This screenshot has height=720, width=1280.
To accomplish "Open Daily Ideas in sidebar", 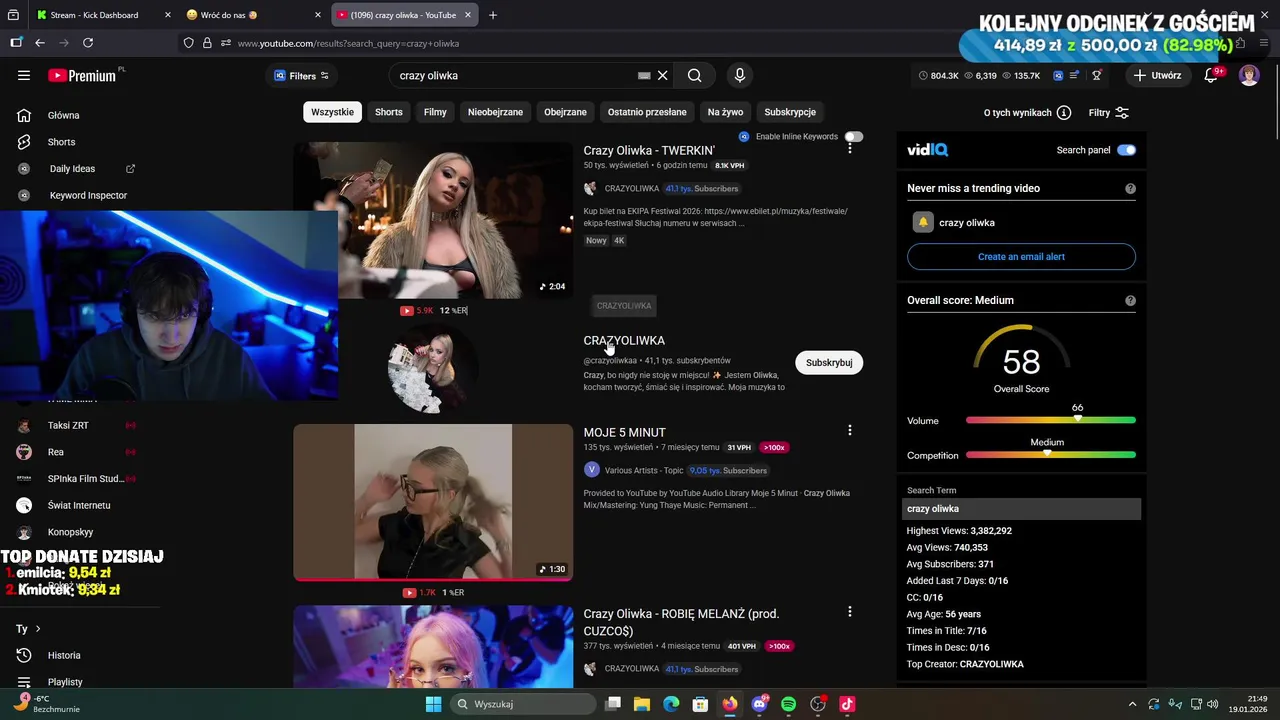I will pos(76,169).
